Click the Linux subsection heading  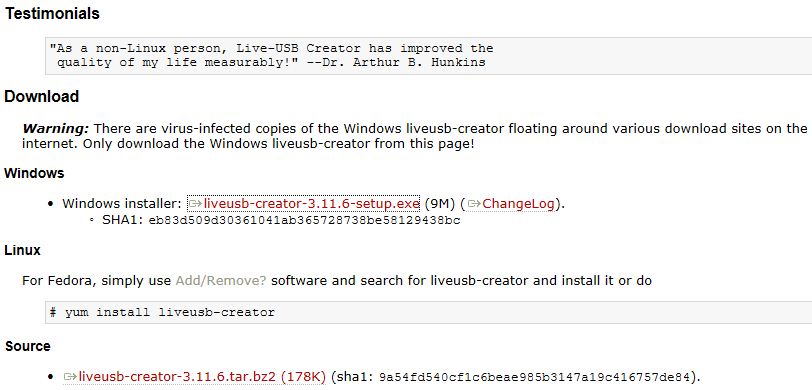click(22, 250)
